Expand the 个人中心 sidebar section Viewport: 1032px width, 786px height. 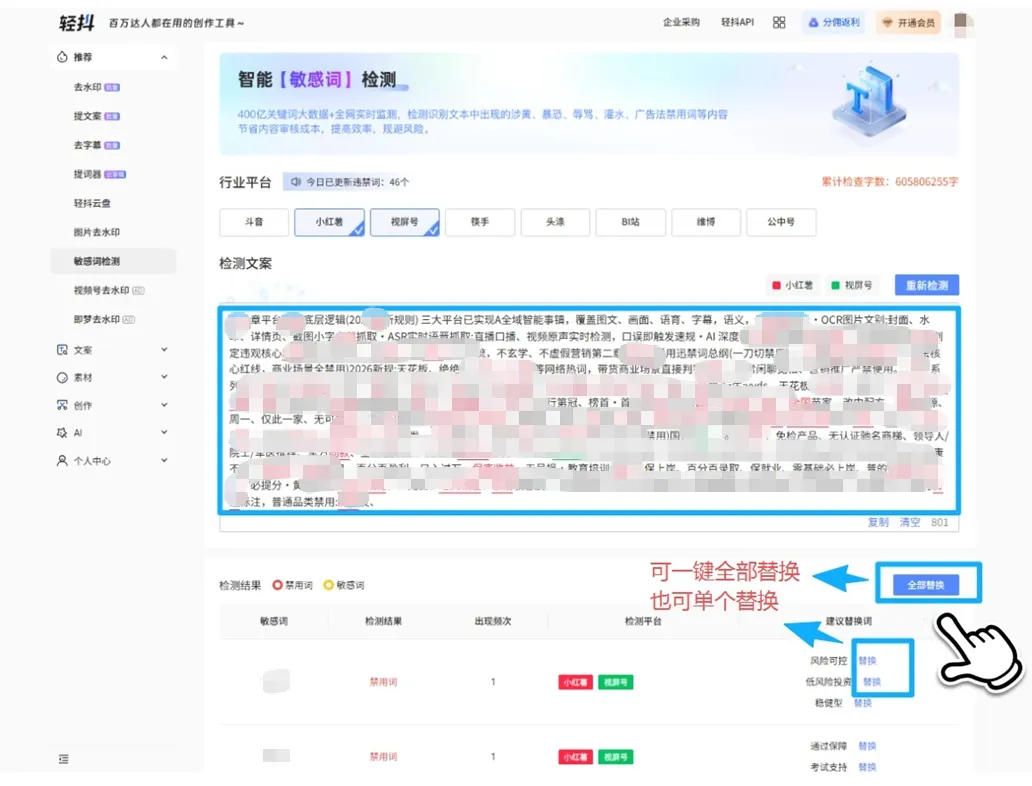tap(164, 460)
